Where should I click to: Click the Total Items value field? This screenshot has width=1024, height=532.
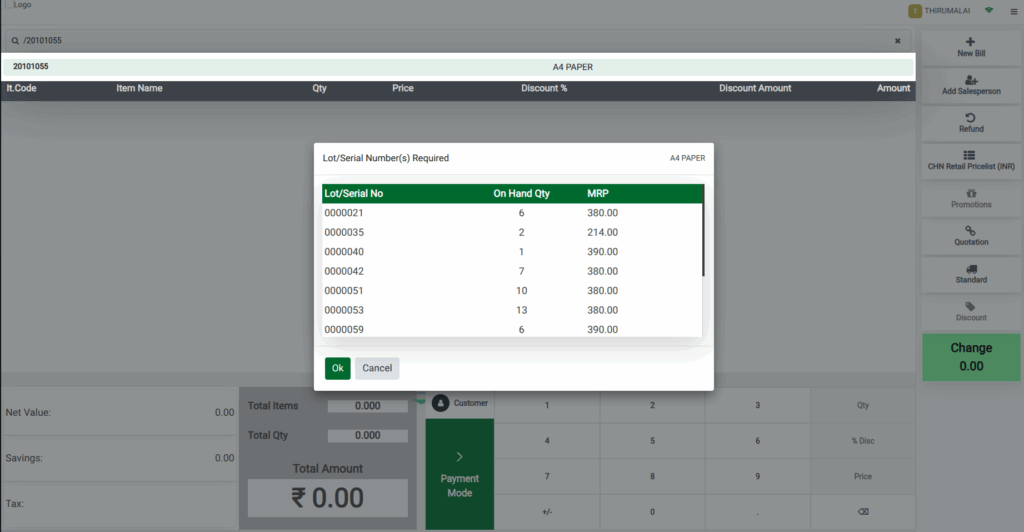(368, 406)
